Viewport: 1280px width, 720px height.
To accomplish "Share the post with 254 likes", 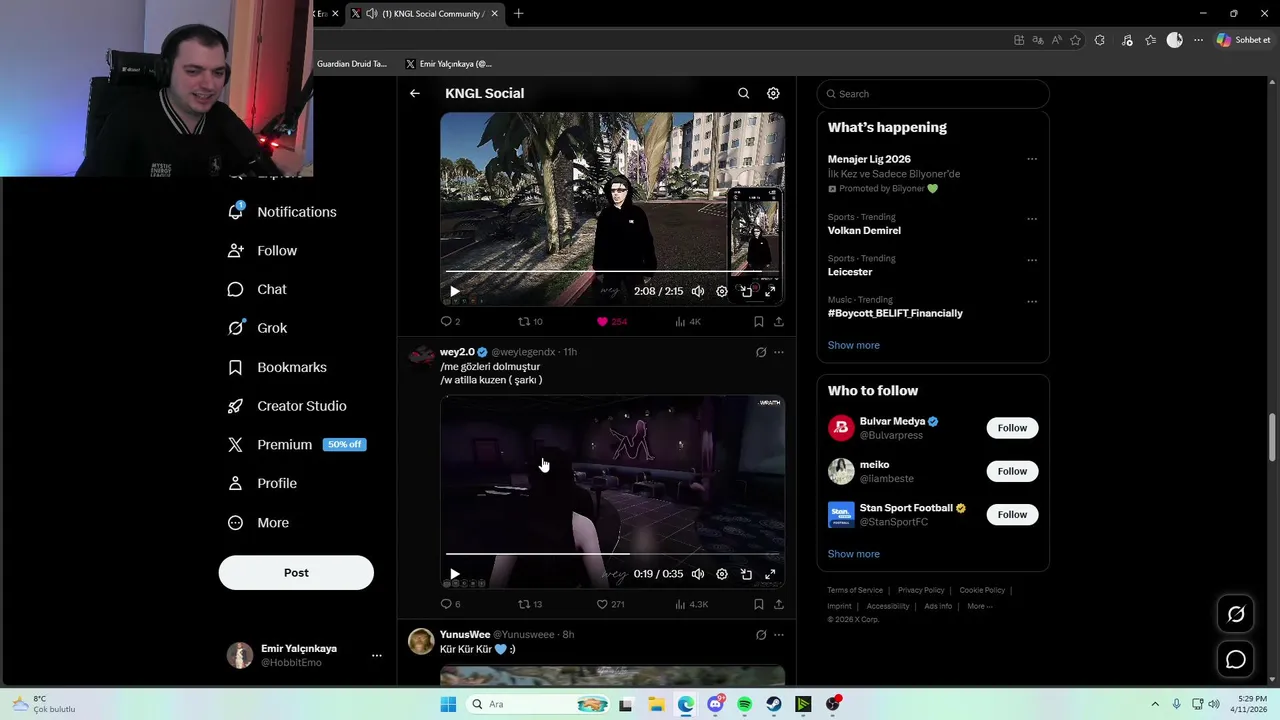I will click(779, 322).
